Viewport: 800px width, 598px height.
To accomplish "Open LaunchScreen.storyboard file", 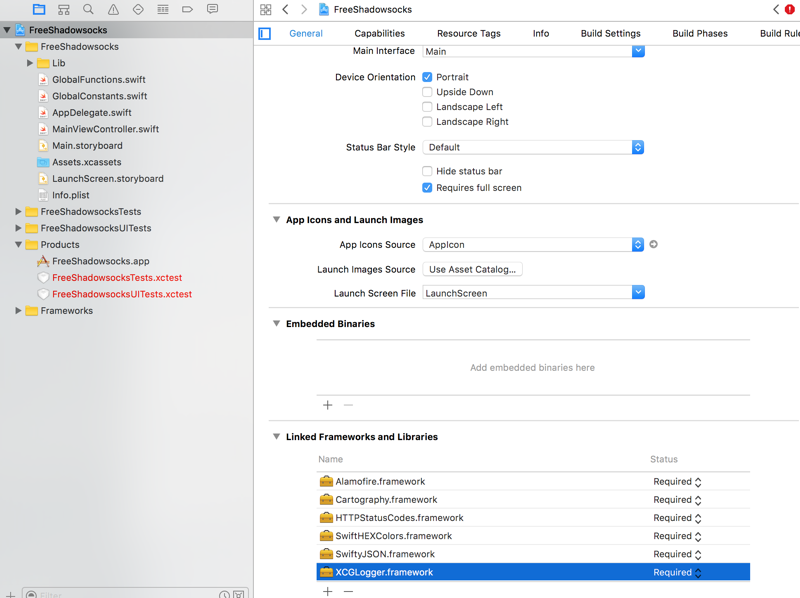I will 108,179.
